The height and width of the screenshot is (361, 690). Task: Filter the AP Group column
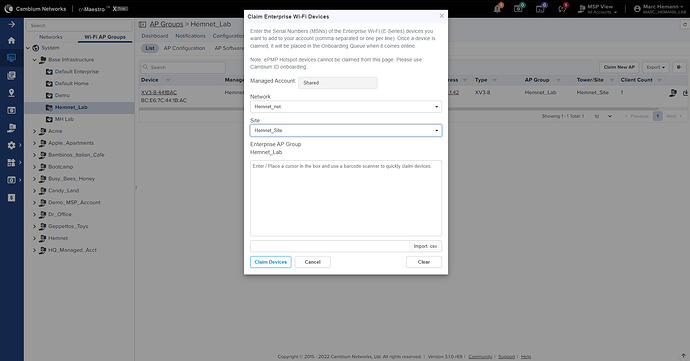[558, 80]
